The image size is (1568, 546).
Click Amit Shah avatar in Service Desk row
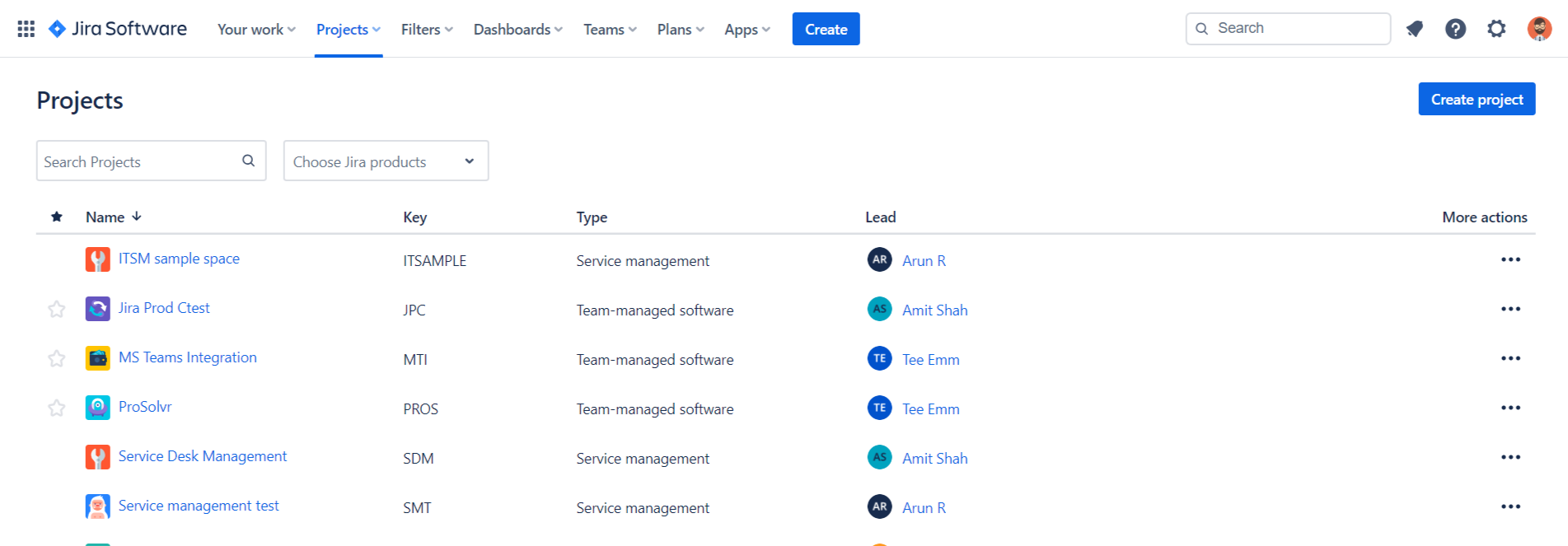tap(880, 457)
